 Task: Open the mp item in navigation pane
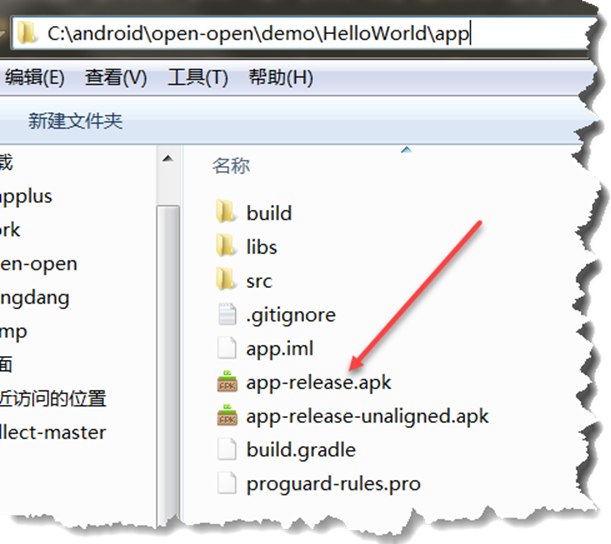pos(14,332)
